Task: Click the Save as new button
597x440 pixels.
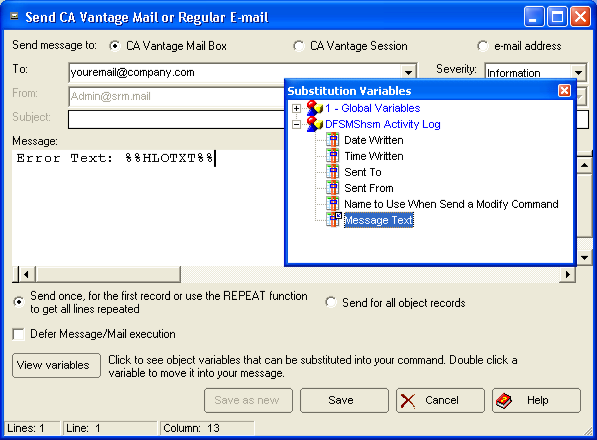Action: point(248,400)
